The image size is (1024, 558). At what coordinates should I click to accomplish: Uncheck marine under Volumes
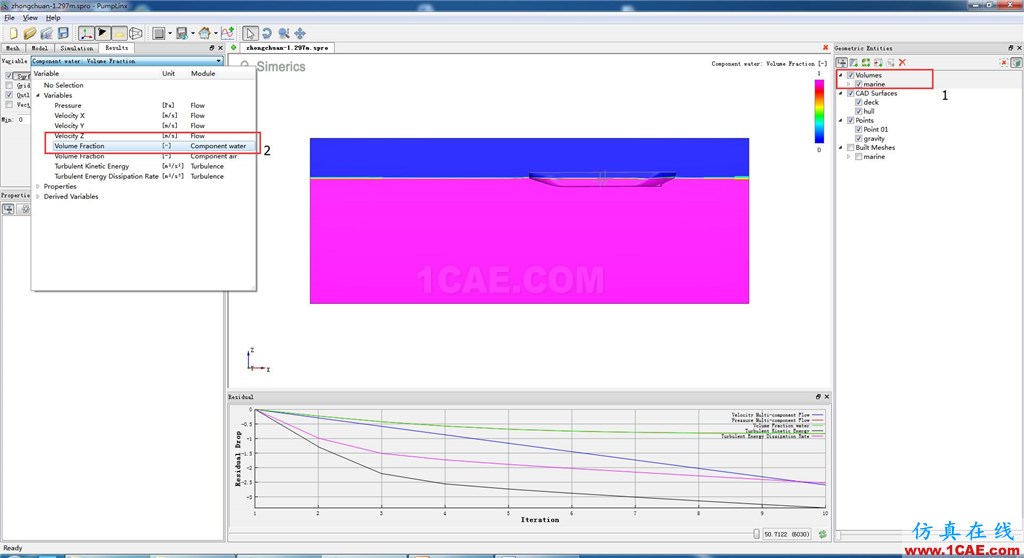pyautogui.click(x=859, y=84)
